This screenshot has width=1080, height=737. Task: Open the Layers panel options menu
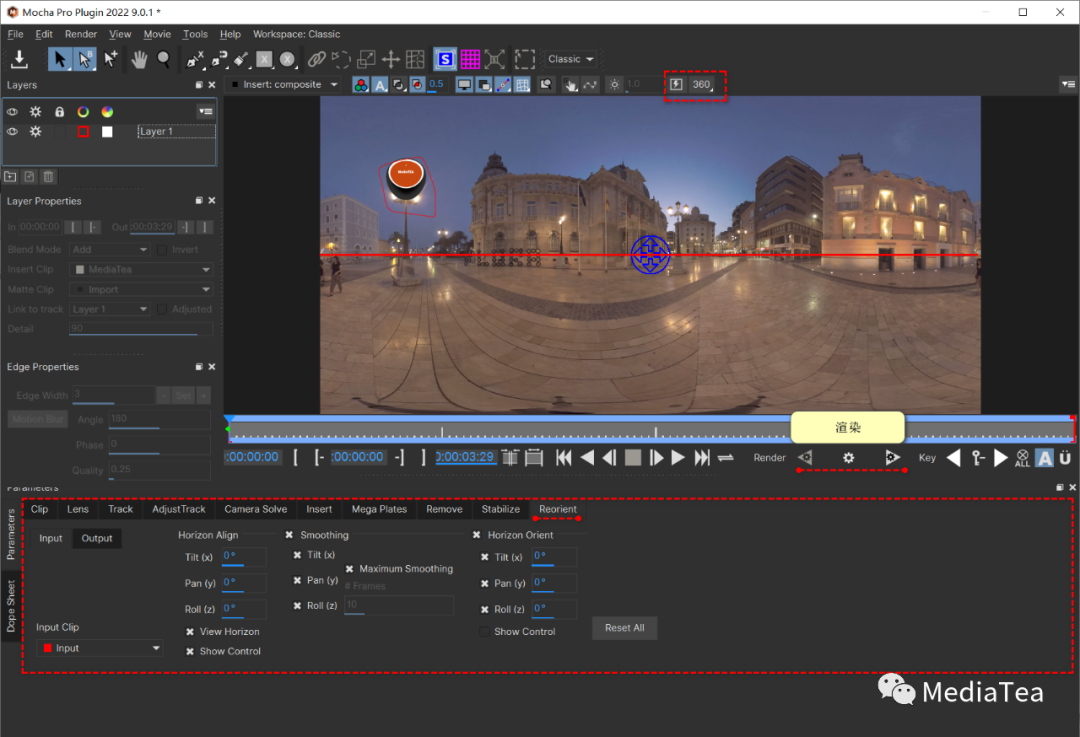205,112
